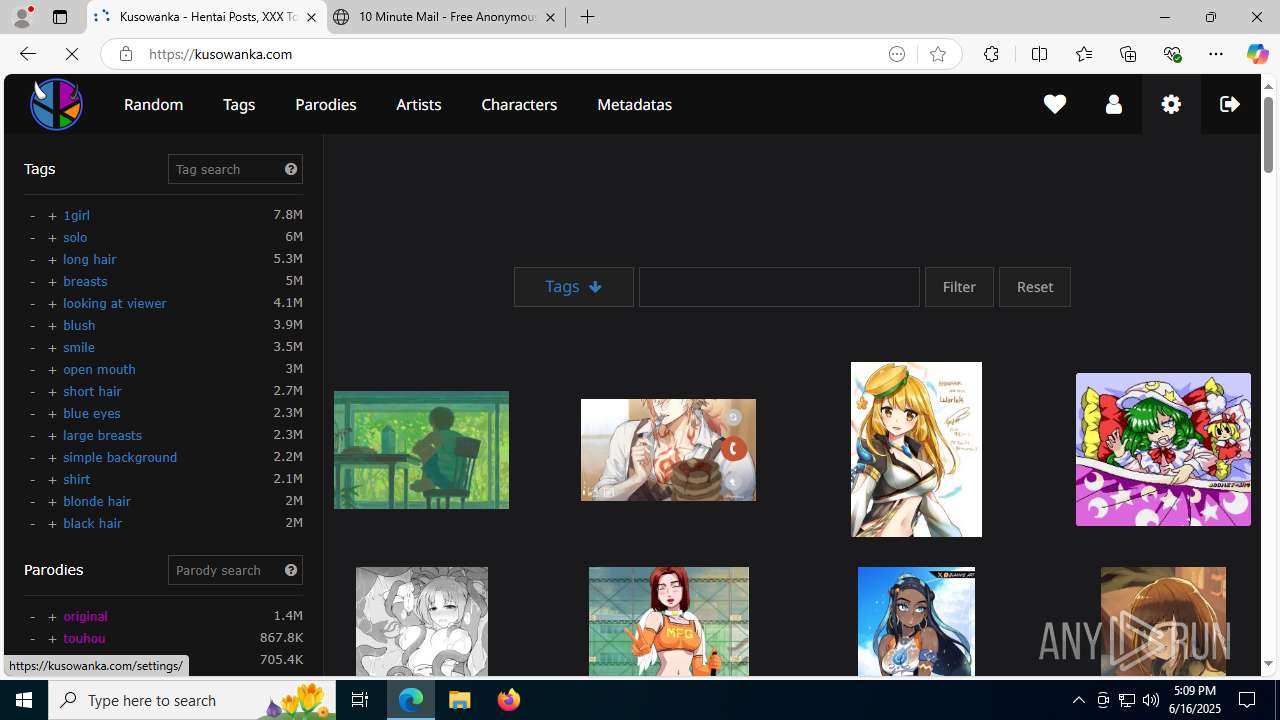Open a new browser tab

tap(588, 17)
